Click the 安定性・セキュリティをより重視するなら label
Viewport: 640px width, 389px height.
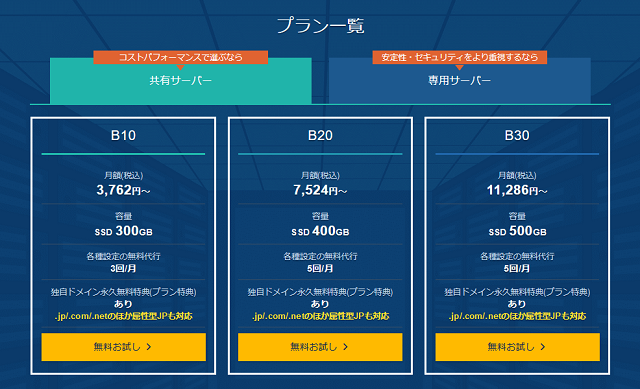pyautogui.click(x=460, y=57)
